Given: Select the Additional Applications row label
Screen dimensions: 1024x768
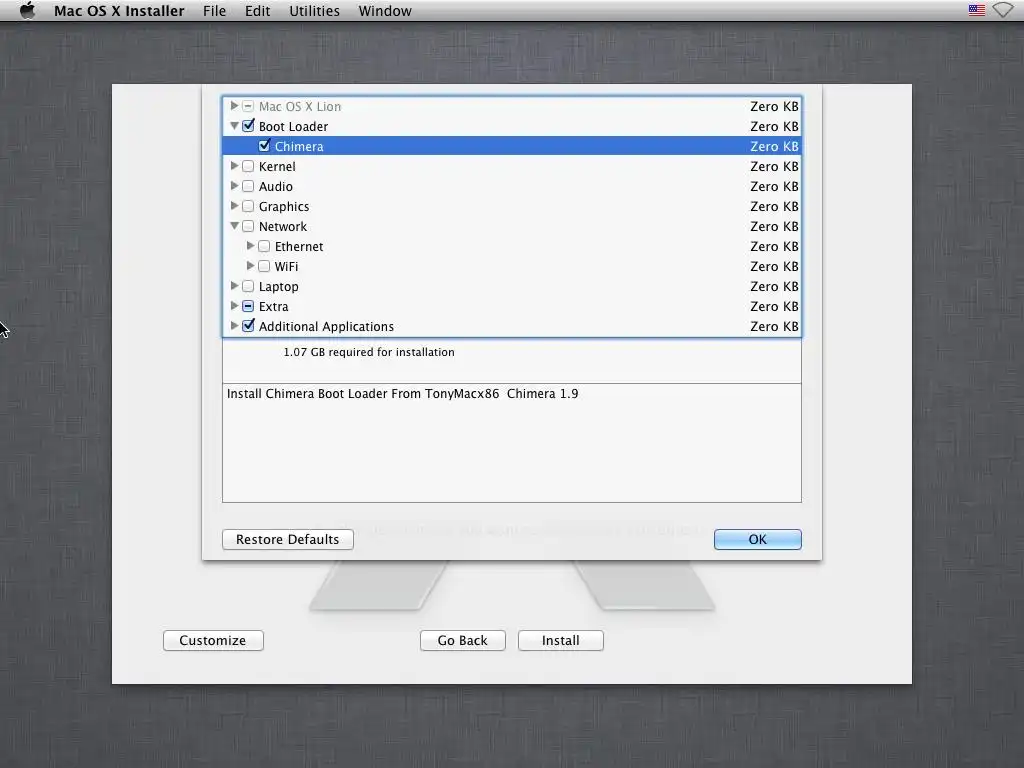Looking at the screenshot, I should point(326,327).
